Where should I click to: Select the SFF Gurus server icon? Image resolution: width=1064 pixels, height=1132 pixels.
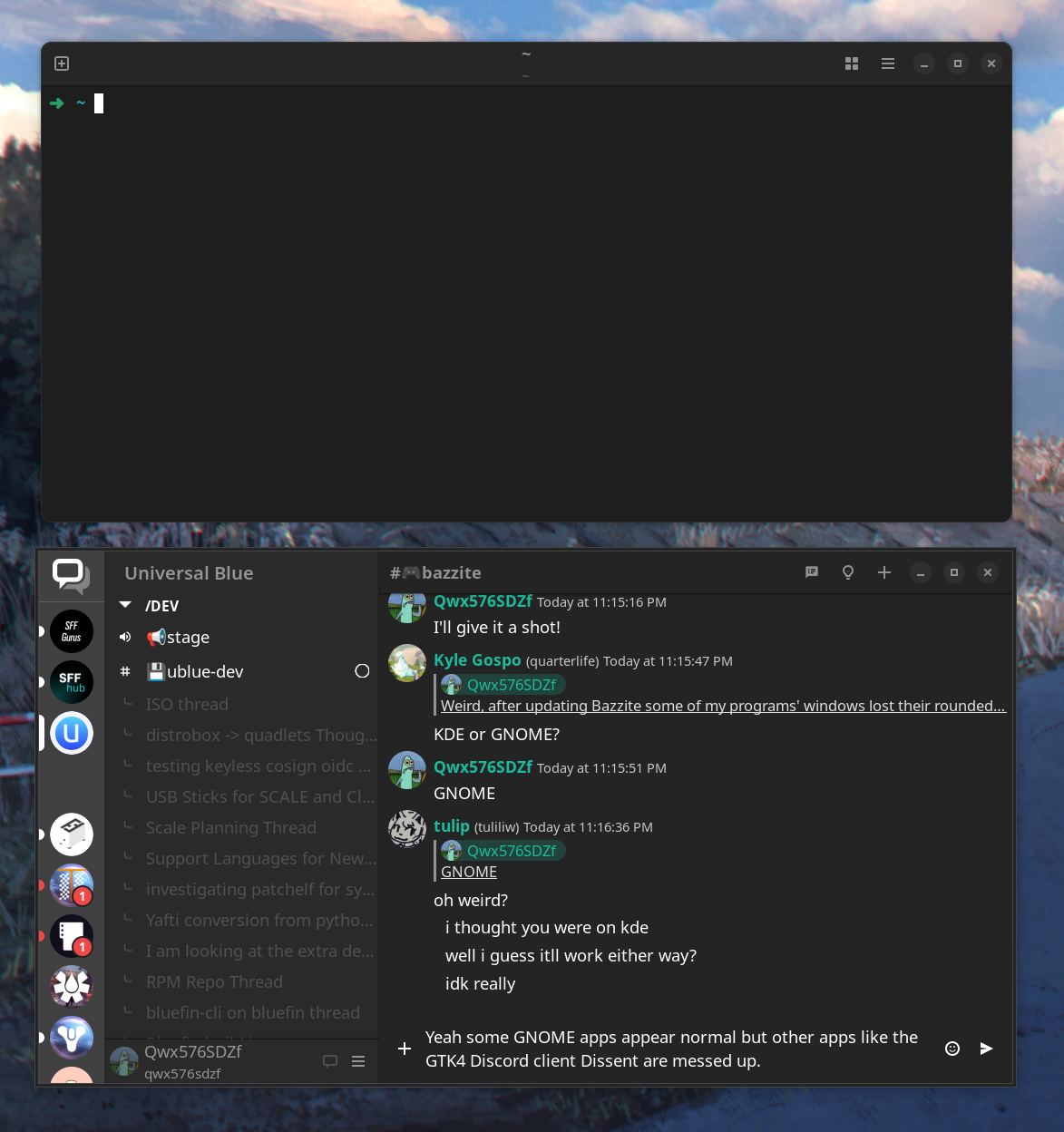point(71,630)
